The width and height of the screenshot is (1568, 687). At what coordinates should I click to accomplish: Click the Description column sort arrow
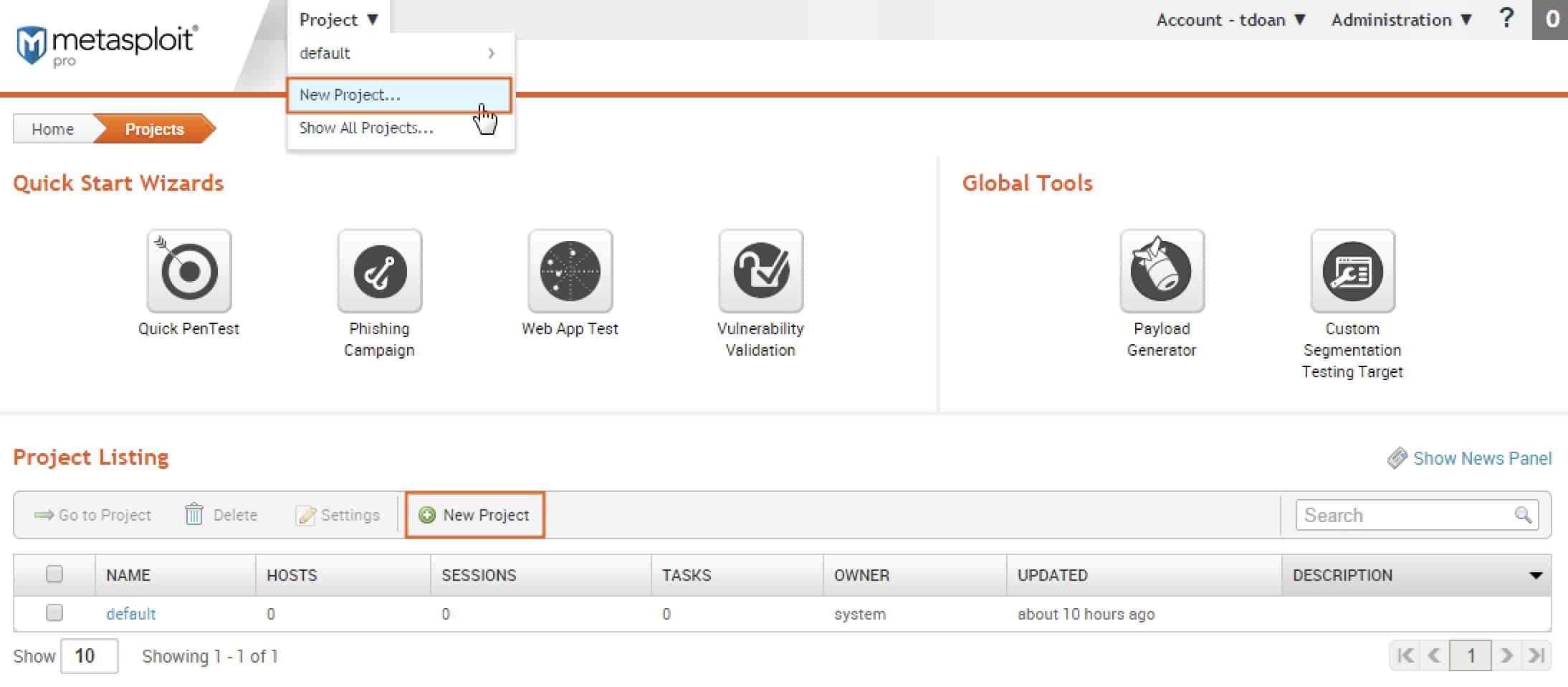click(x=1535, y=575)
